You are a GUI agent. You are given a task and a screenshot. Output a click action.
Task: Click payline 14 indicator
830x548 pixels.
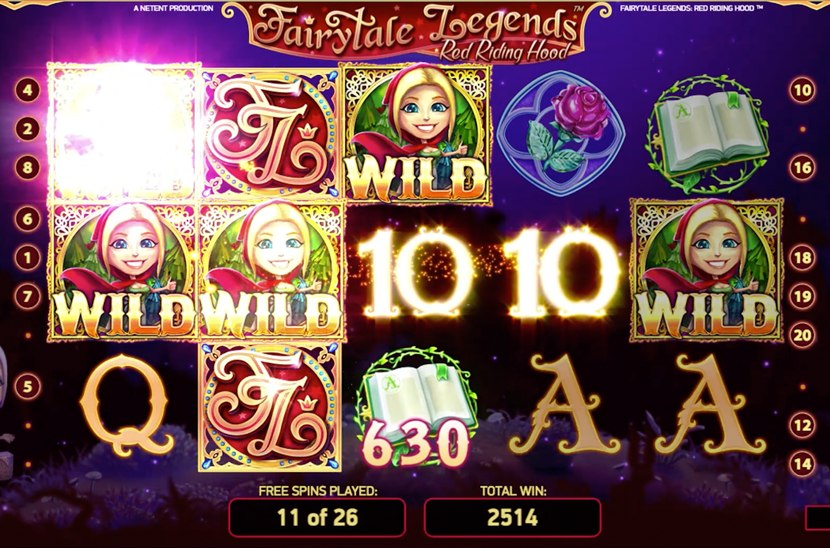click(802, 464)
